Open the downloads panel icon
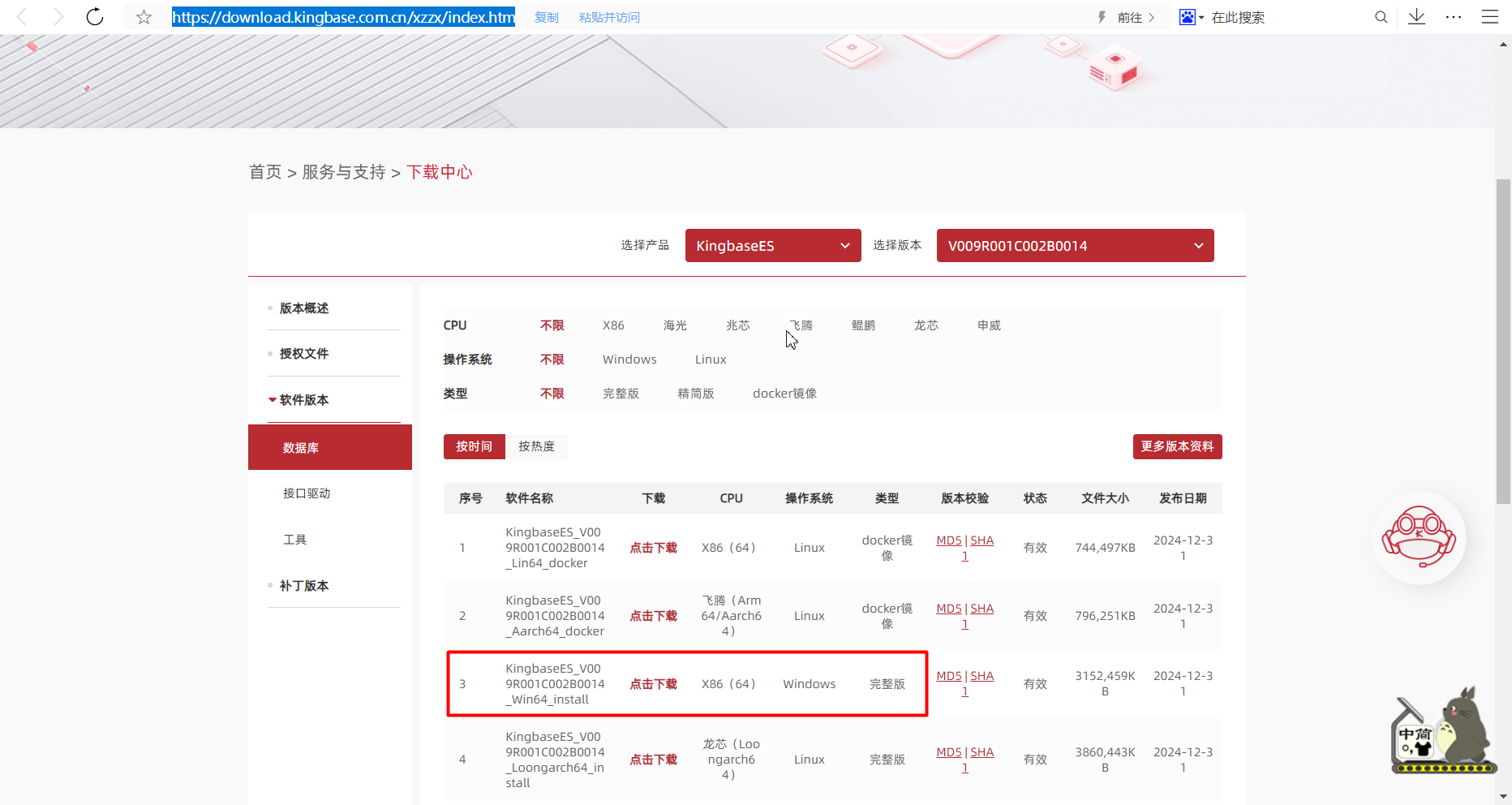This screenshot has width=1512, height=805. [1417, 16]
